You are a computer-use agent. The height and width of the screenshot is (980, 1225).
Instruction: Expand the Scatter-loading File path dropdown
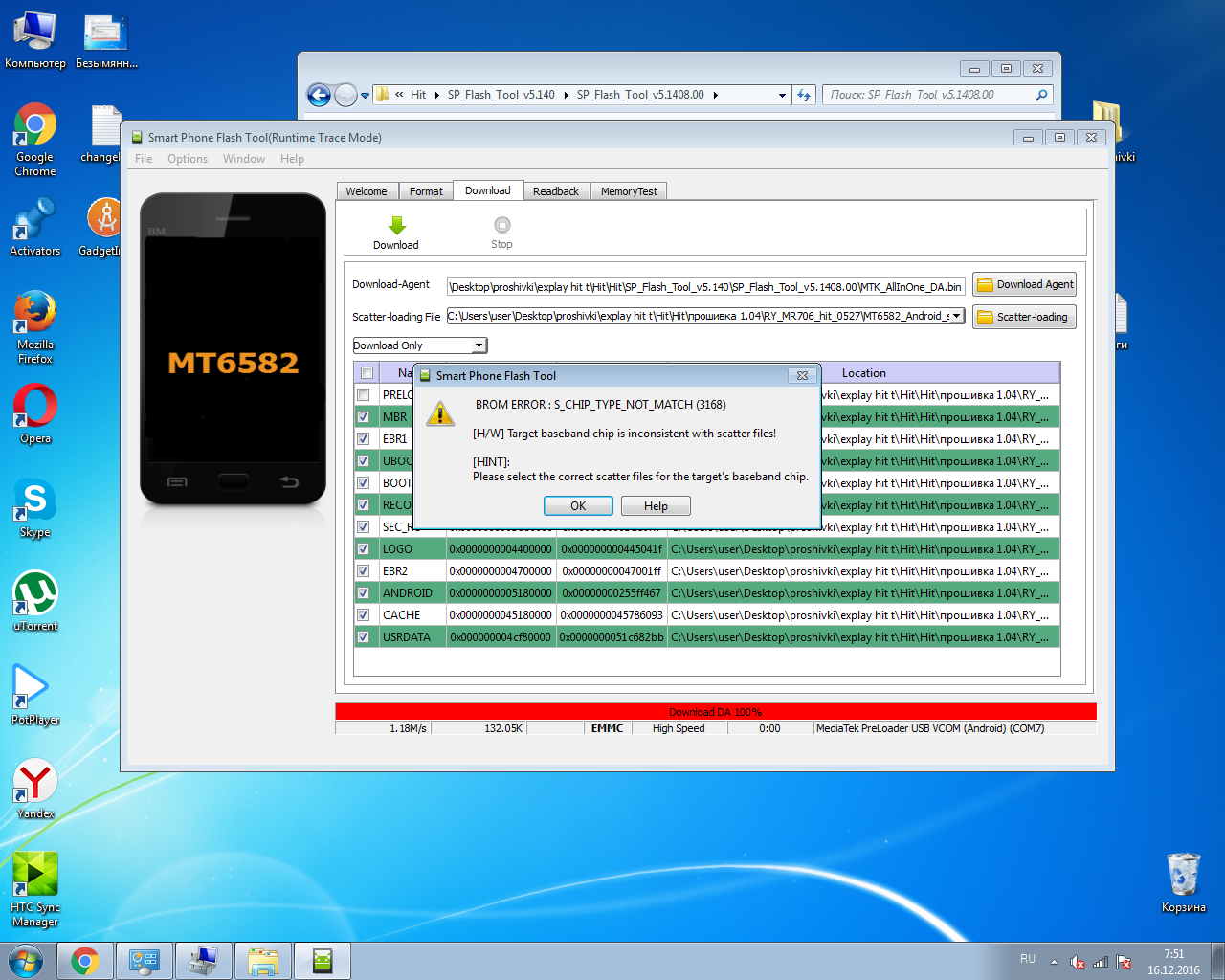coord(955,316)
